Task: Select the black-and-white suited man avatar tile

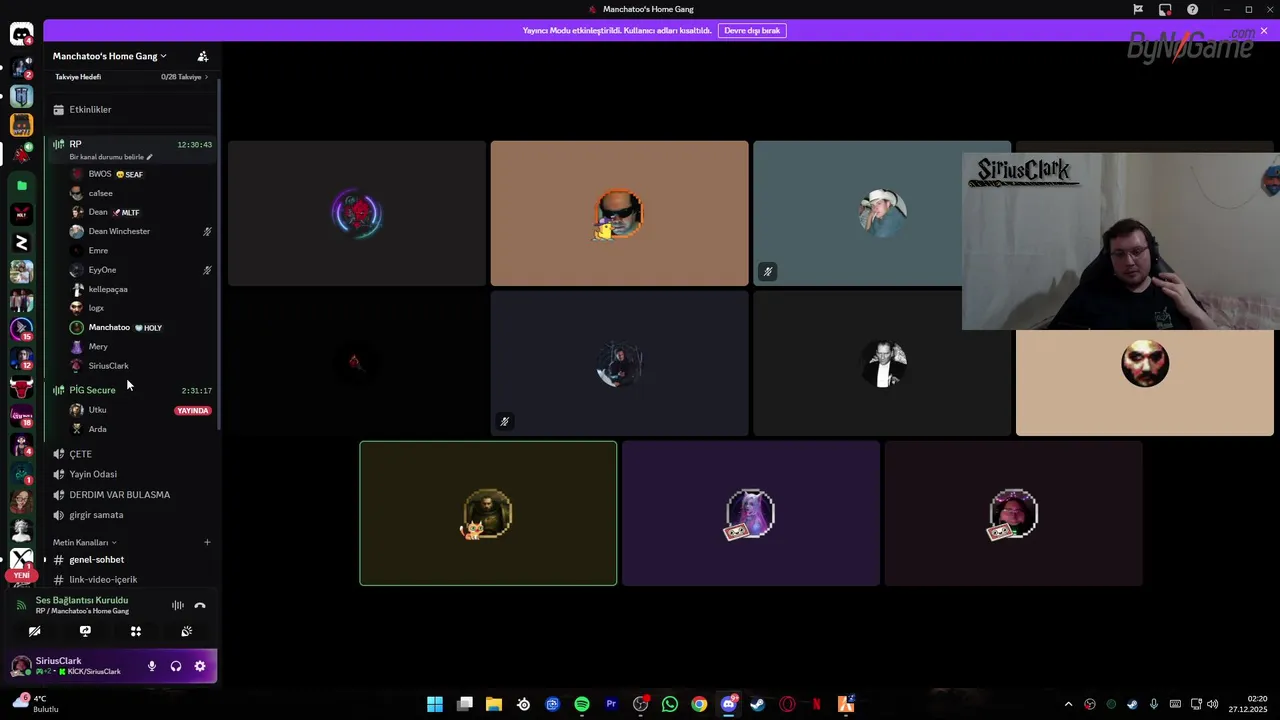Action: pyautogui.click(x=882, y=363)
